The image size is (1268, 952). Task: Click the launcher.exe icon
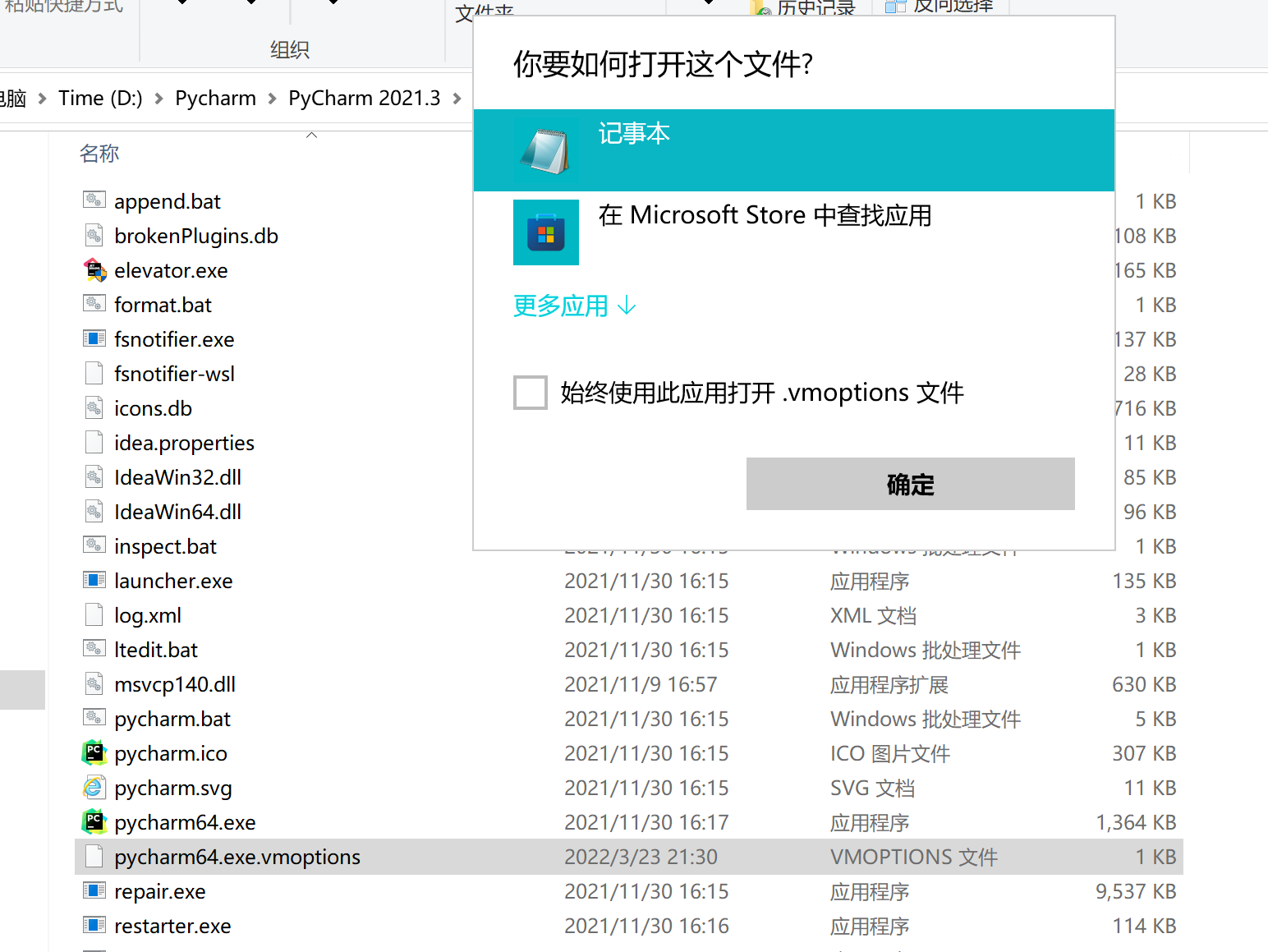(x=94, y=580)
